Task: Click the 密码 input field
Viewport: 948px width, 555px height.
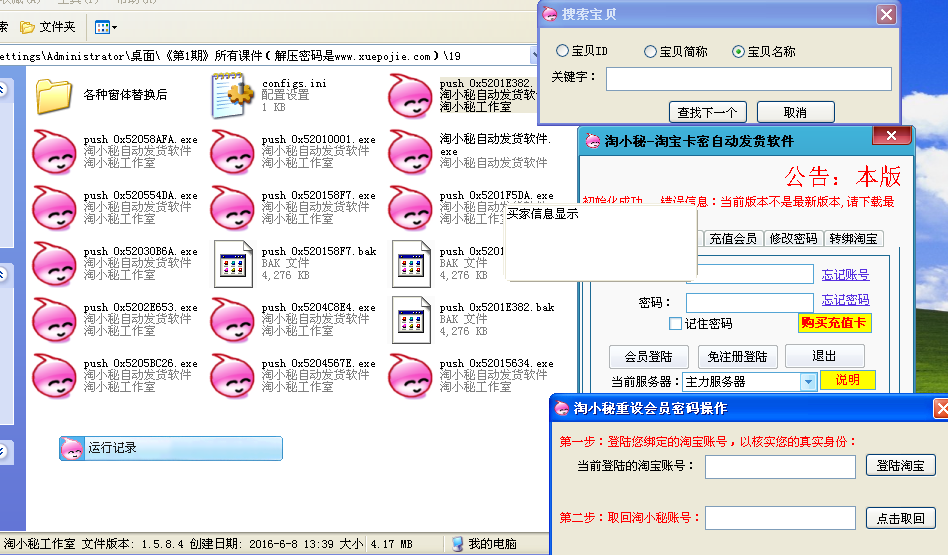Action: (x=750, y=302)
